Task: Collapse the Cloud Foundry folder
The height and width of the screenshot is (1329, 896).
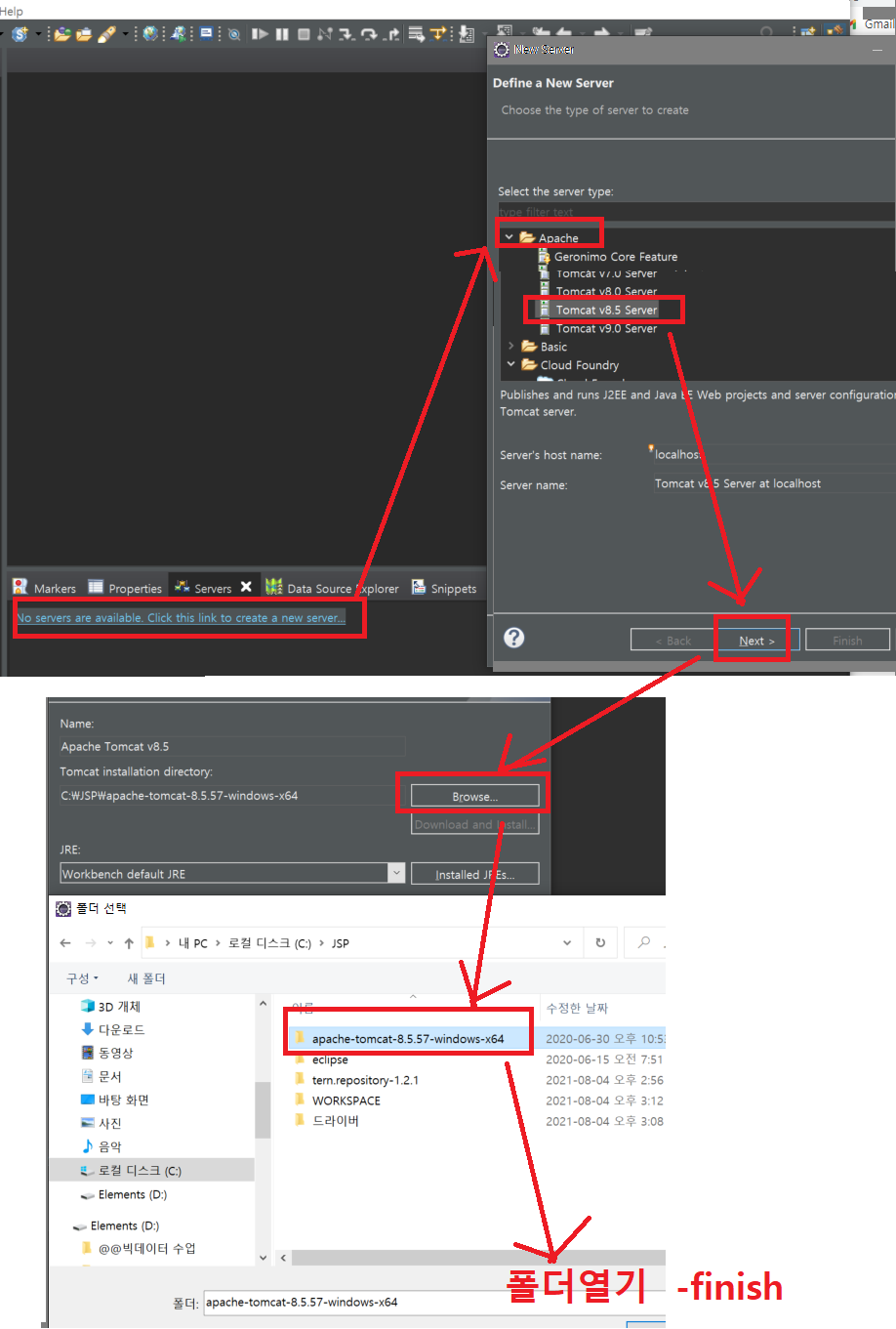Action: (510, 364)
